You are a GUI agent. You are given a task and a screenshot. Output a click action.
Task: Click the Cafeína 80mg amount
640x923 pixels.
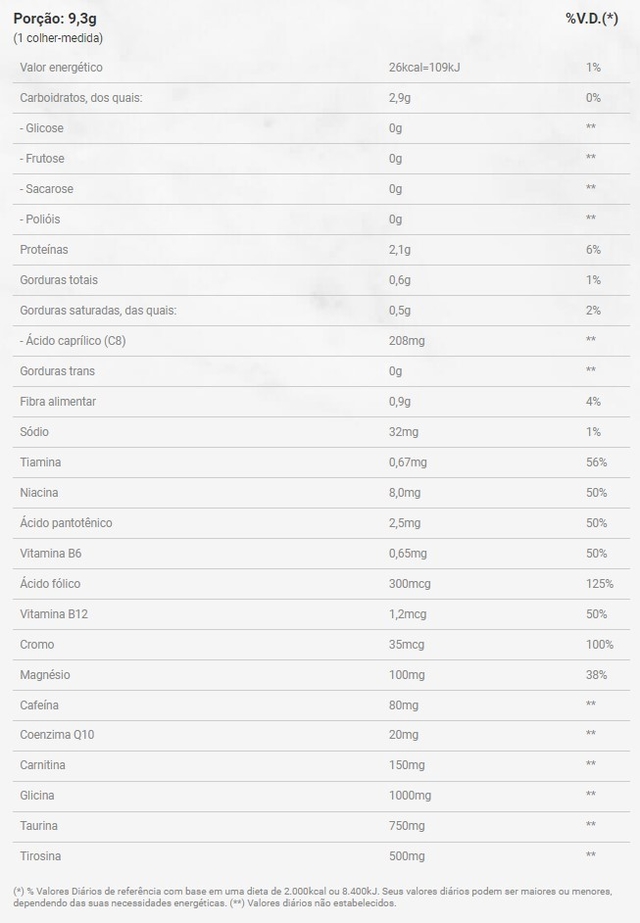click(404, 705)
